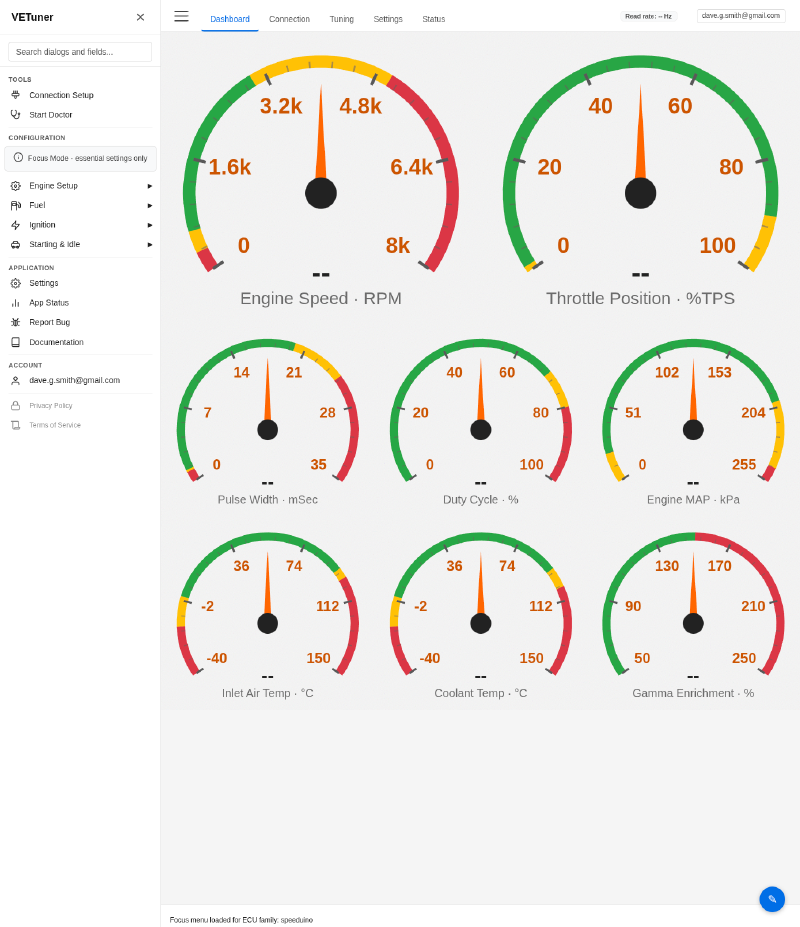Open Connection Setup from the Tools section
The image size is (800, 927).
(x=60, y=95)
